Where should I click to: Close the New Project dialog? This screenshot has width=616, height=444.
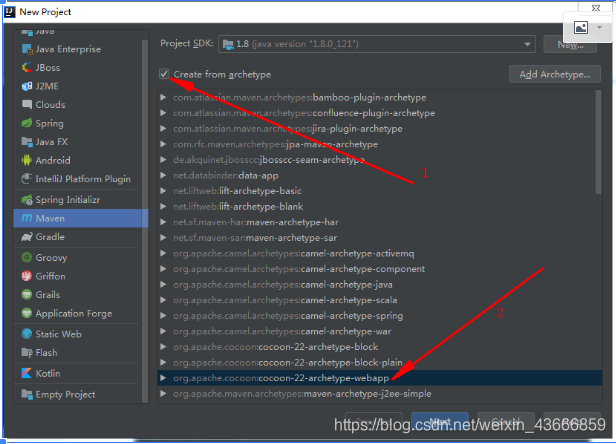596,8
